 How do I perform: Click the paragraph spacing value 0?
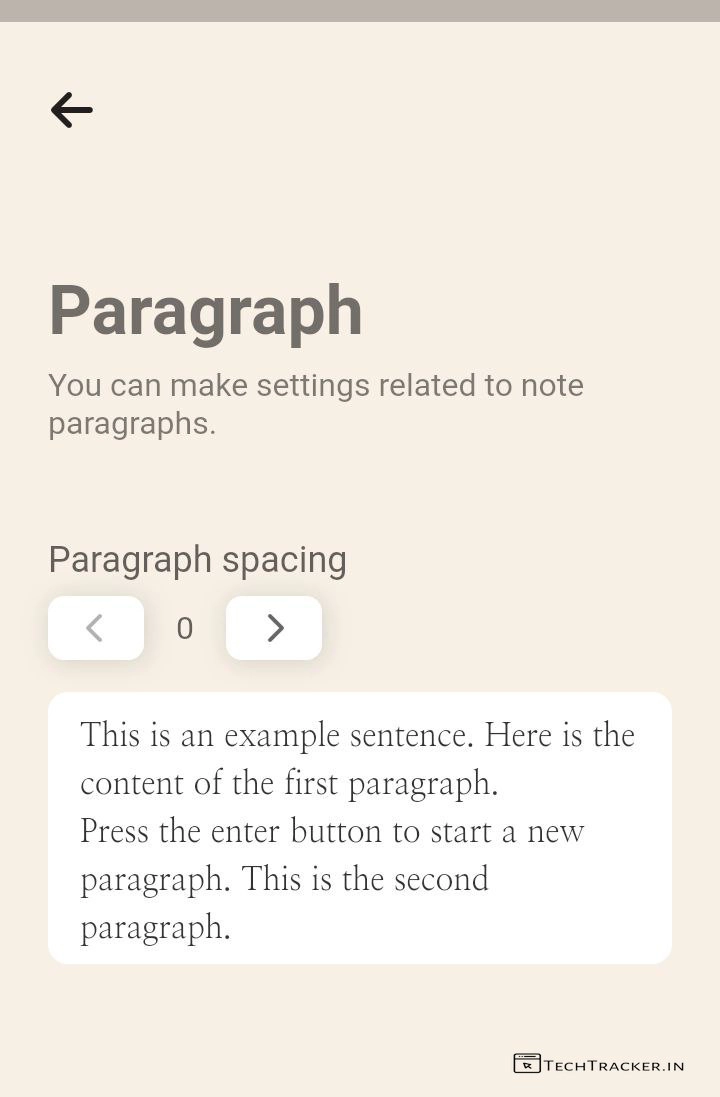coord(185,629)
